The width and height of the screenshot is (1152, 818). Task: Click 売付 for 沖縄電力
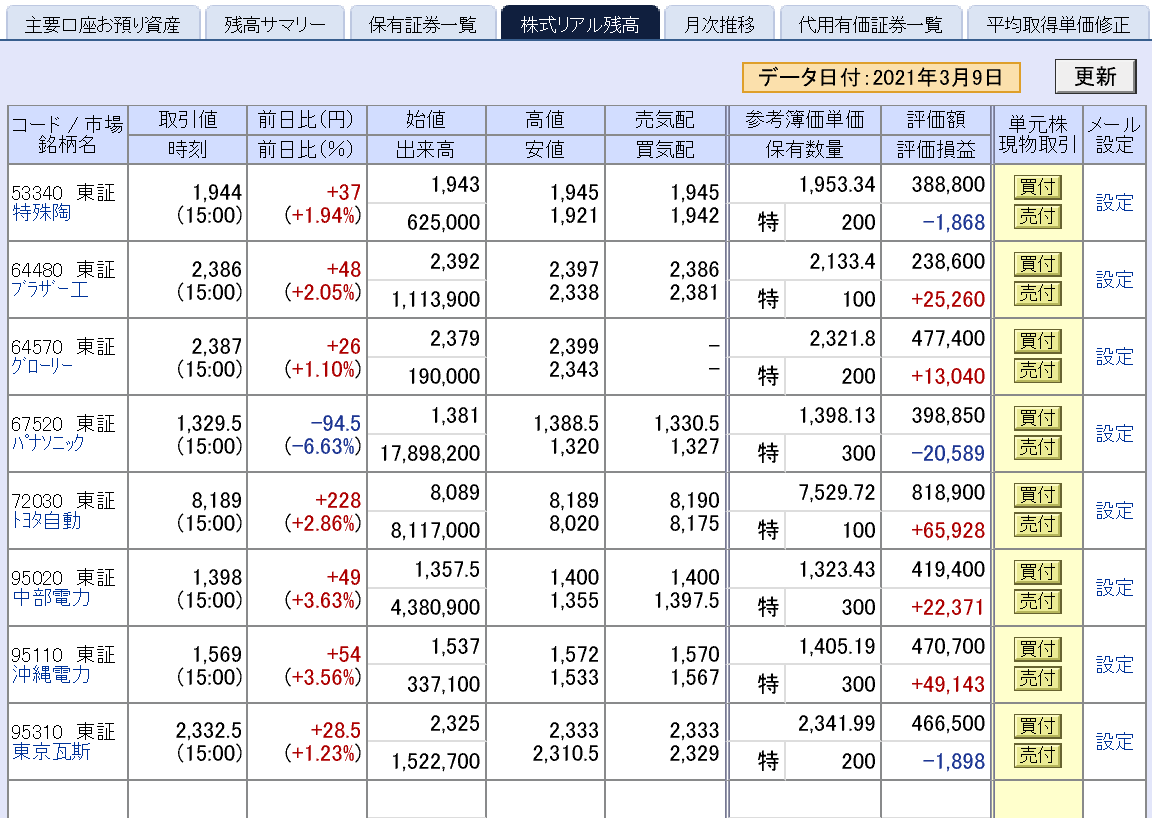[1037, 678]
